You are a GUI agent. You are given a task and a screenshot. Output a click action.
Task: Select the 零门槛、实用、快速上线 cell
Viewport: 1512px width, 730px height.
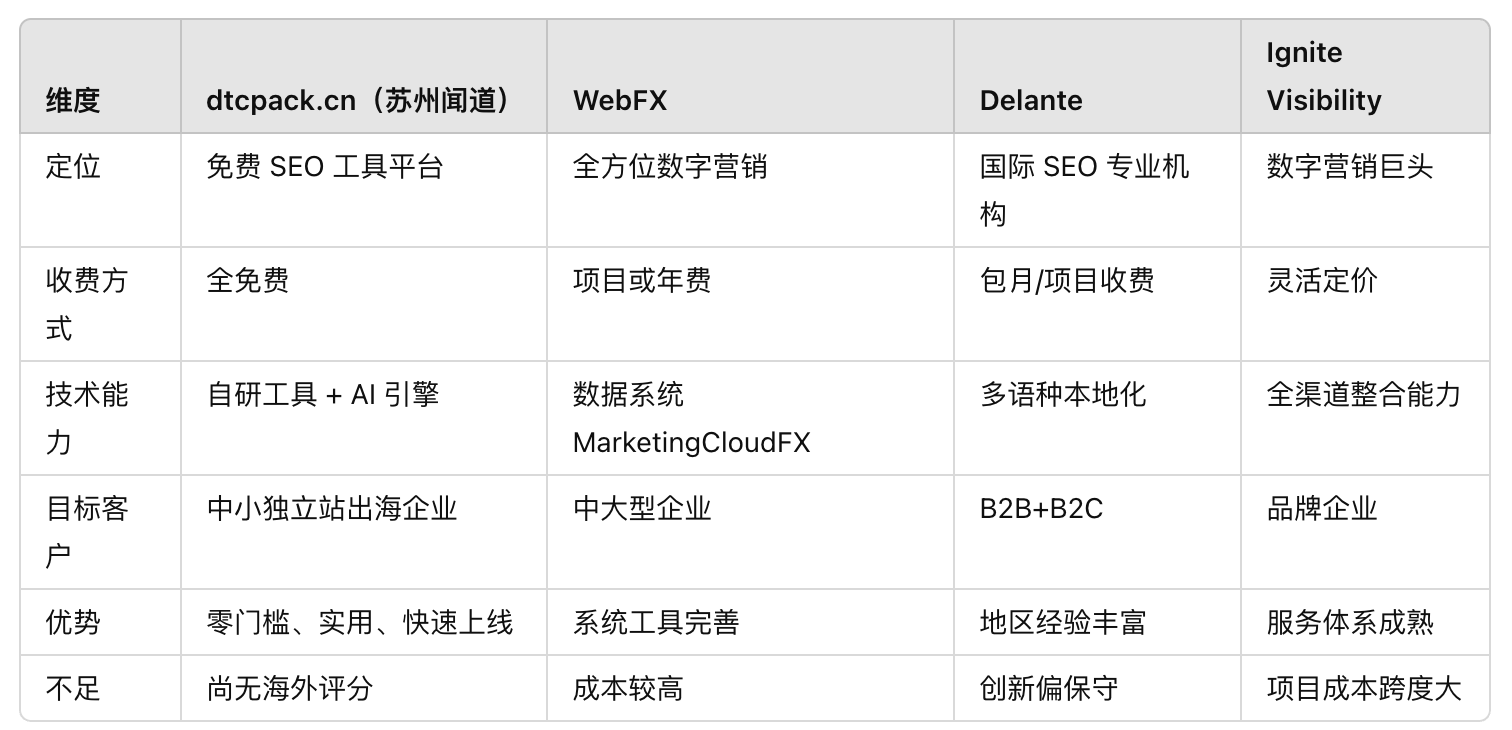point(360,622)
